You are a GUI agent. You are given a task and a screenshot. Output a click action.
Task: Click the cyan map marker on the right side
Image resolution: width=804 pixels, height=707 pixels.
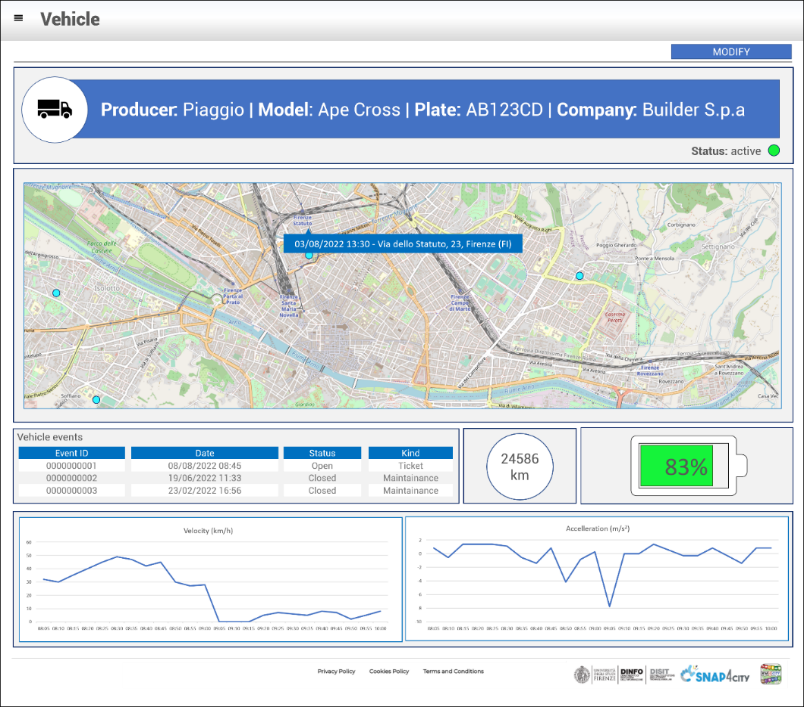point(579,275)
